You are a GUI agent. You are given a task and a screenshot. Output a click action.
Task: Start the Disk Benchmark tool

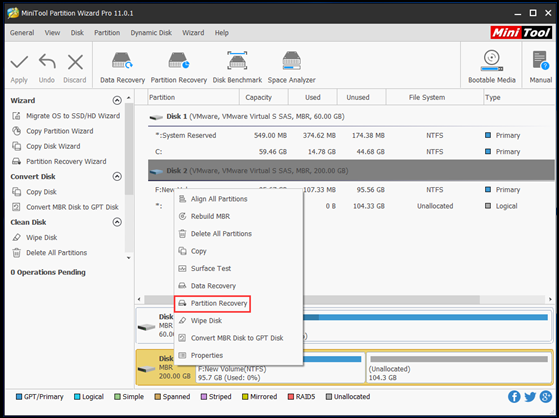click(x=237, y=67)
